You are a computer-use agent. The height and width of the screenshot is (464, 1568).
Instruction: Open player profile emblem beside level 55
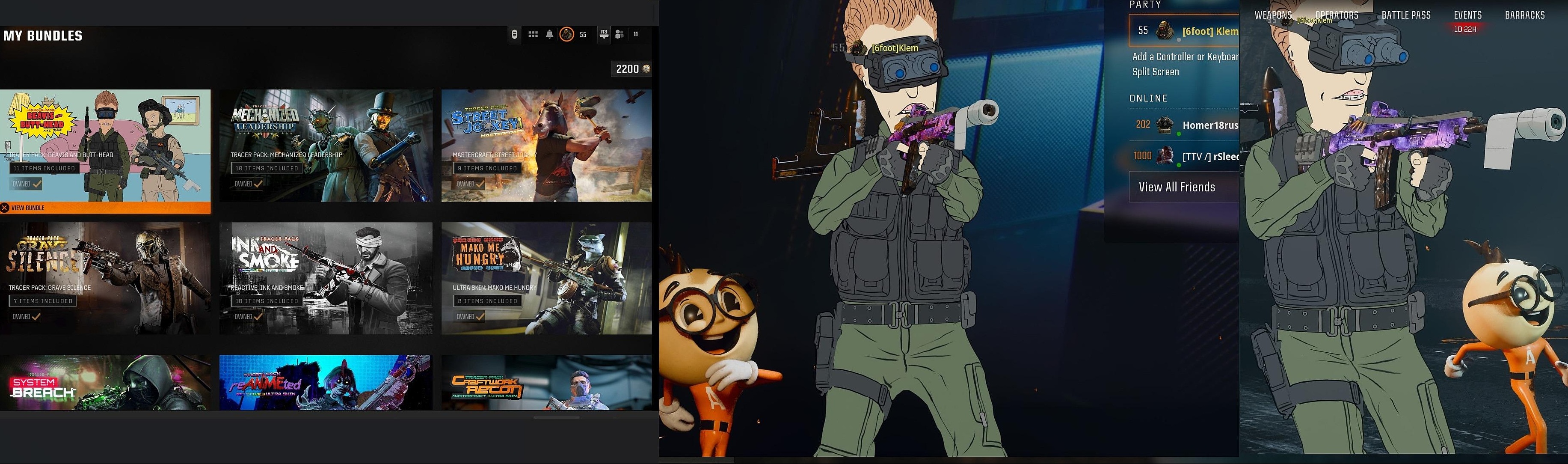(567, 35)
